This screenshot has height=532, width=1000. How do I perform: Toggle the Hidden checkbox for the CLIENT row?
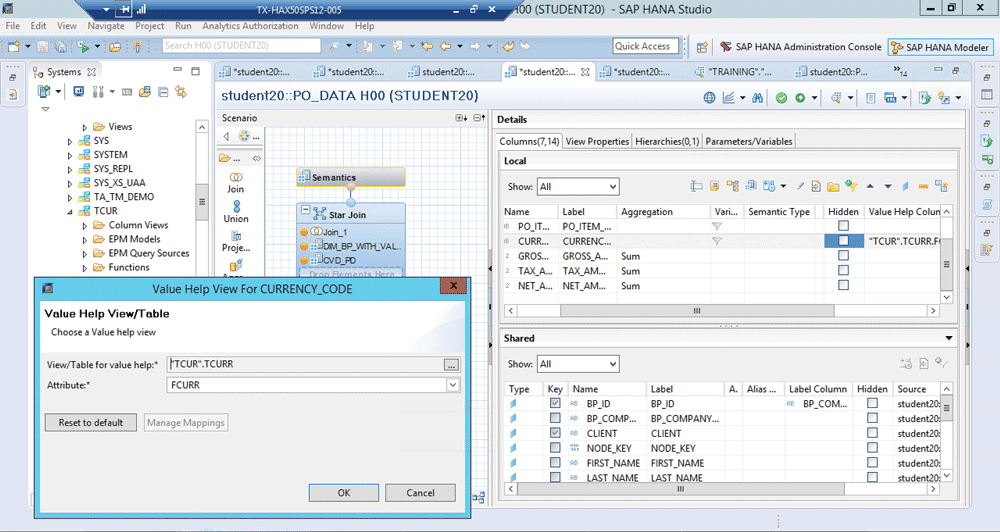872,434
